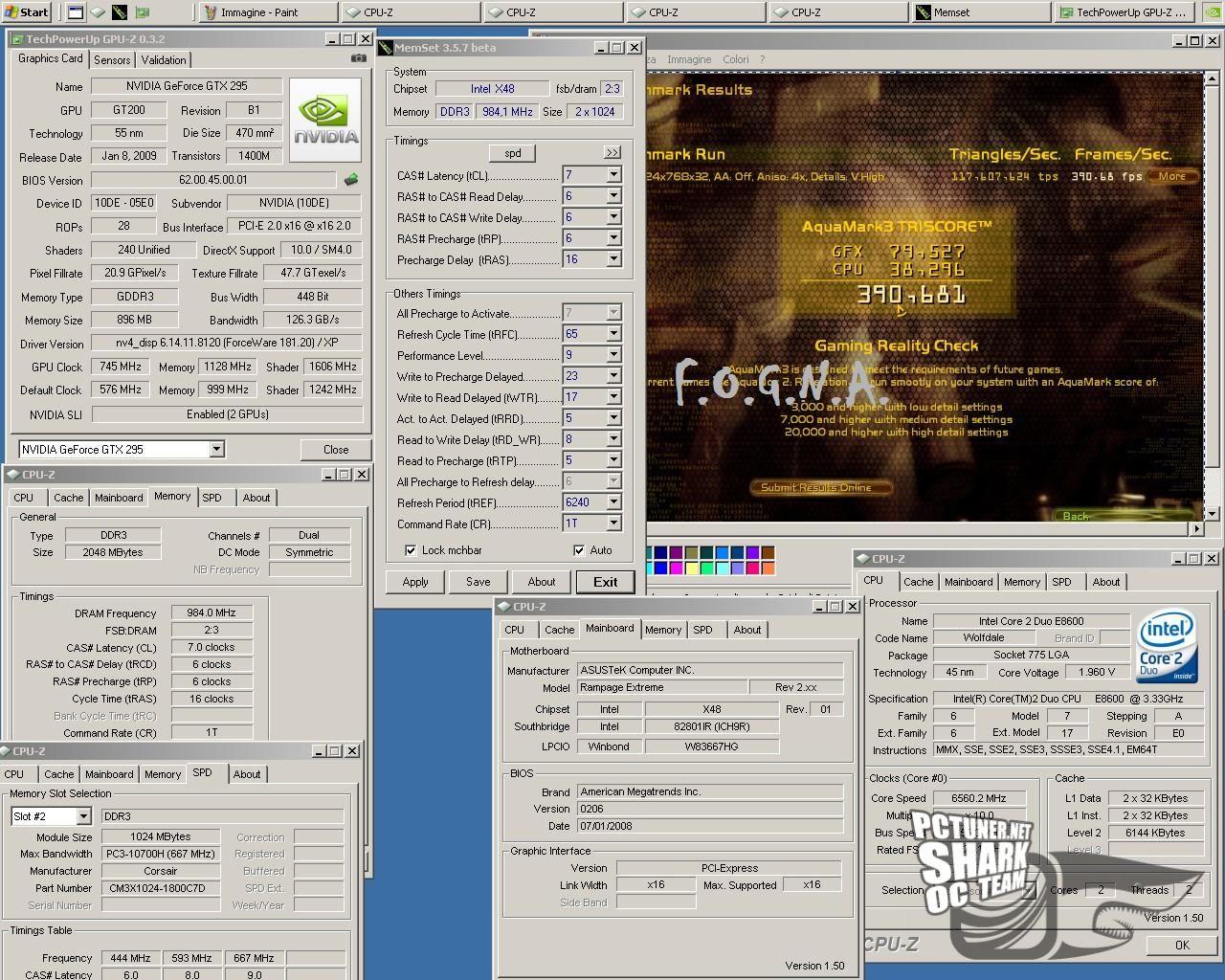
Task: Open the About tab in Mainboard CPU-Z window
Action: (x=747, y=630)
